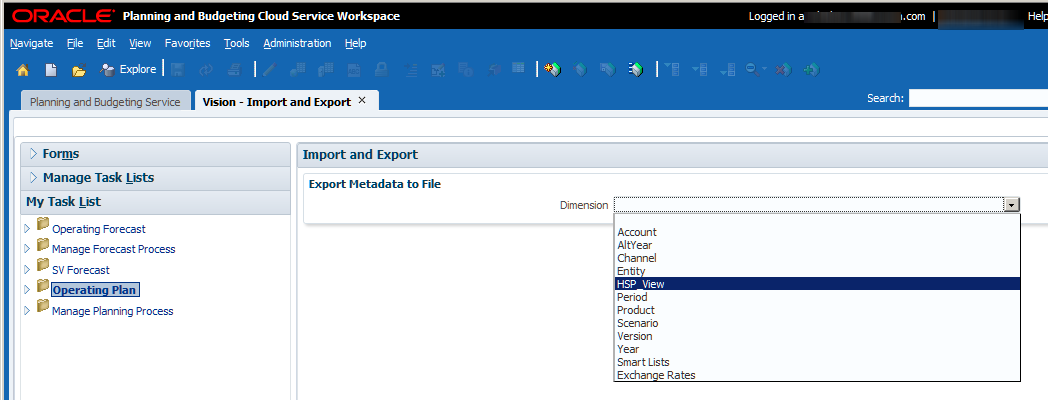Choose AltYear from the Dimension list
Screen dimensions: 1048x400
pyautogui.click(x=817, y=245)
